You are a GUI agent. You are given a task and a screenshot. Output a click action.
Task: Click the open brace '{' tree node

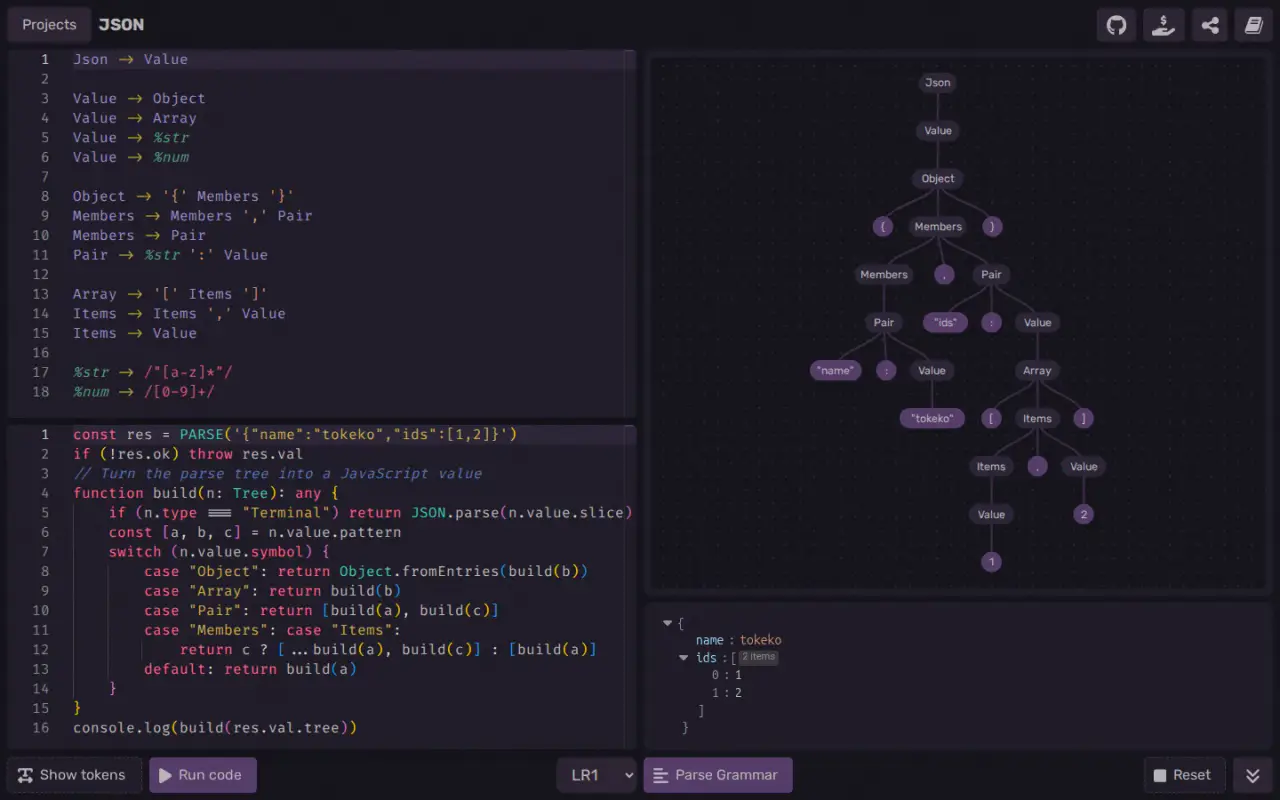[882, 227]
